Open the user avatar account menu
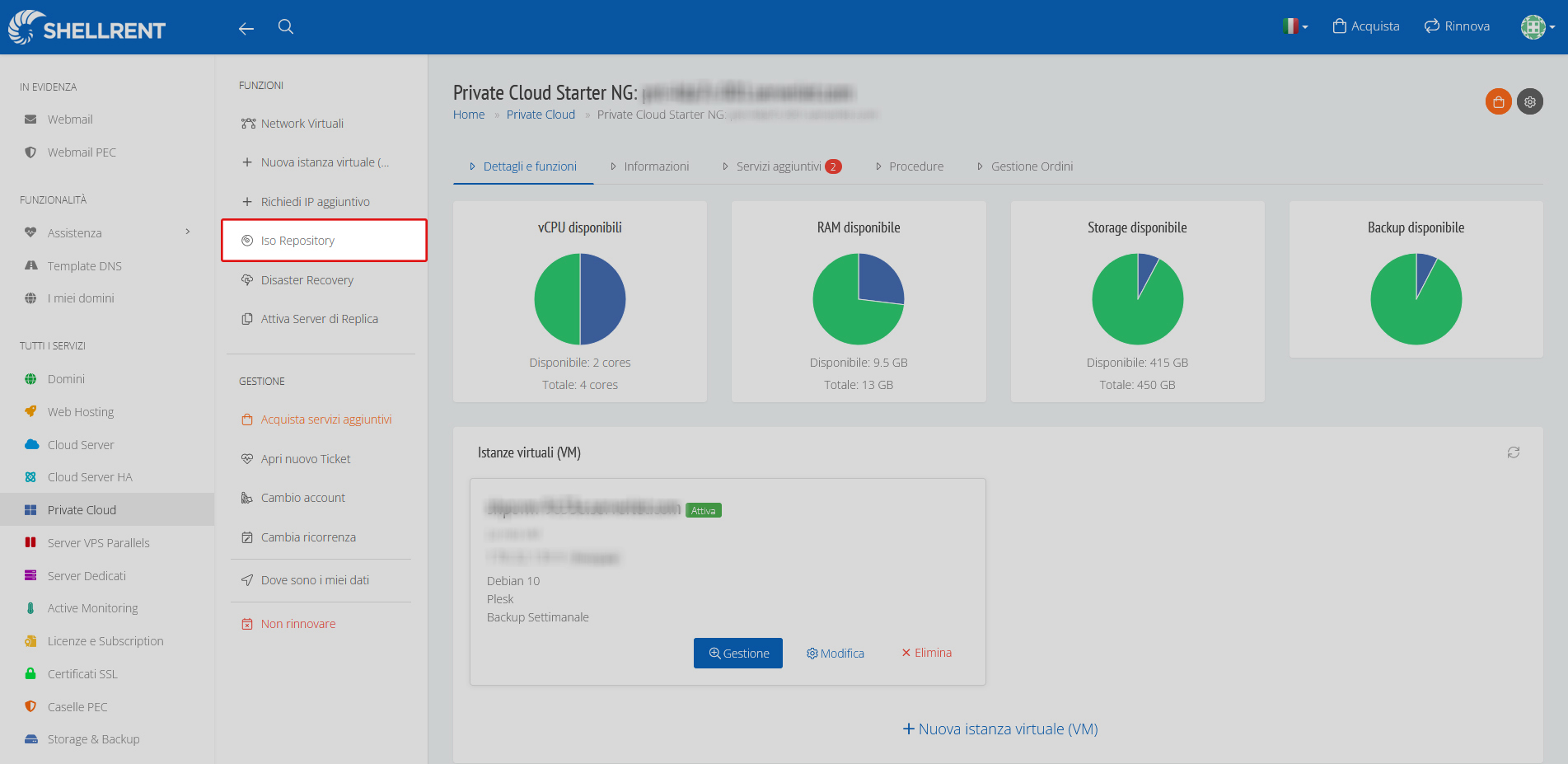The width and height of the screenshot is (1568, 764). 1538,27
